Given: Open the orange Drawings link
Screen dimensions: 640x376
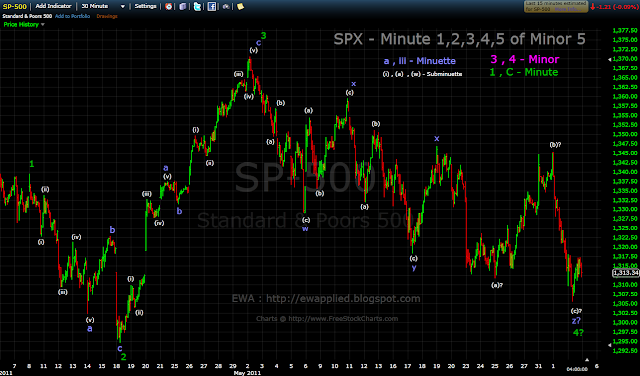Looking at the screenshot, I should pyautogui.click(x=107, y=16).
